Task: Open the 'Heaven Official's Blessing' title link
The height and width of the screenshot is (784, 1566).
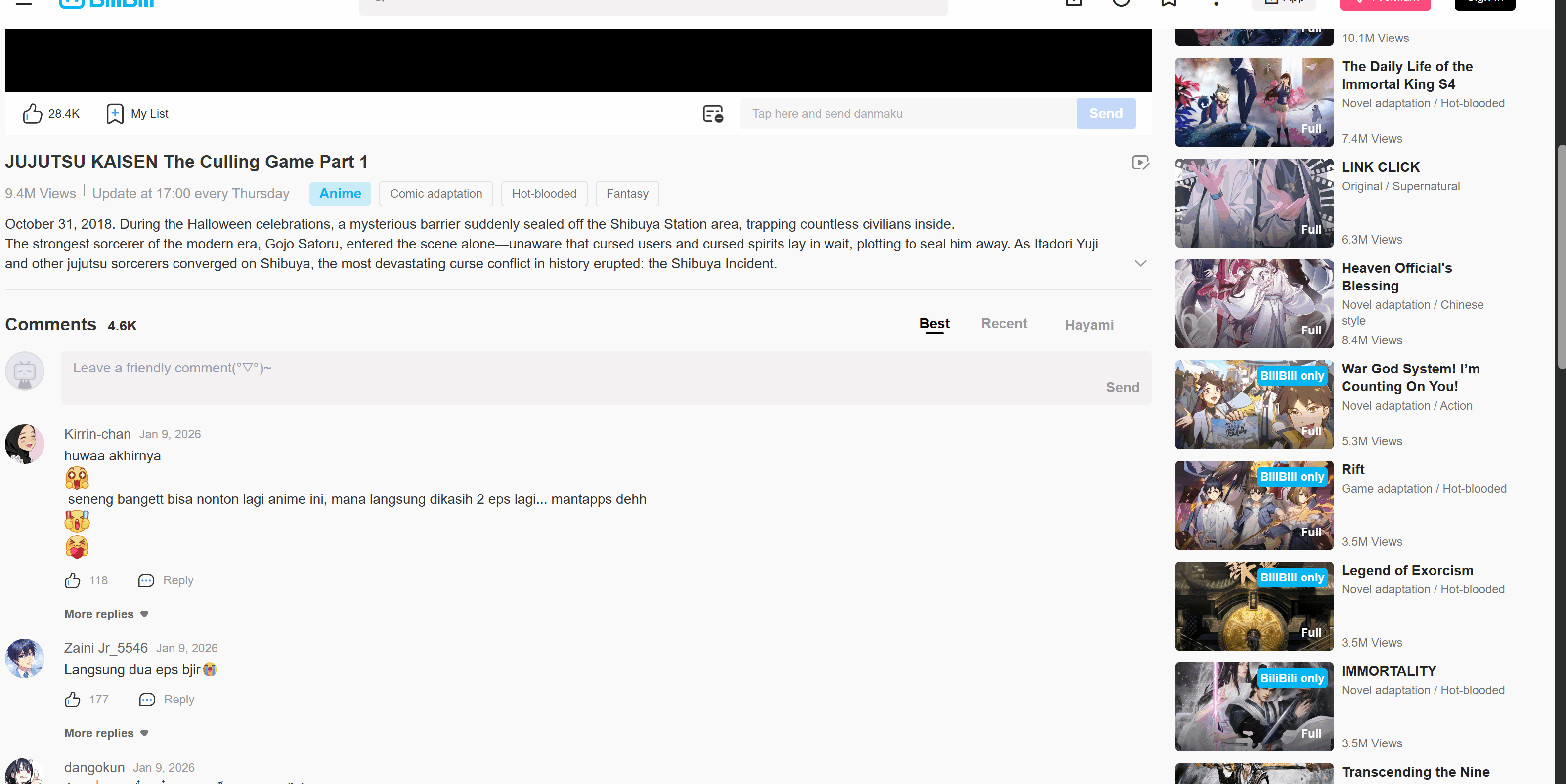Action: click(x=1396, y=277)
